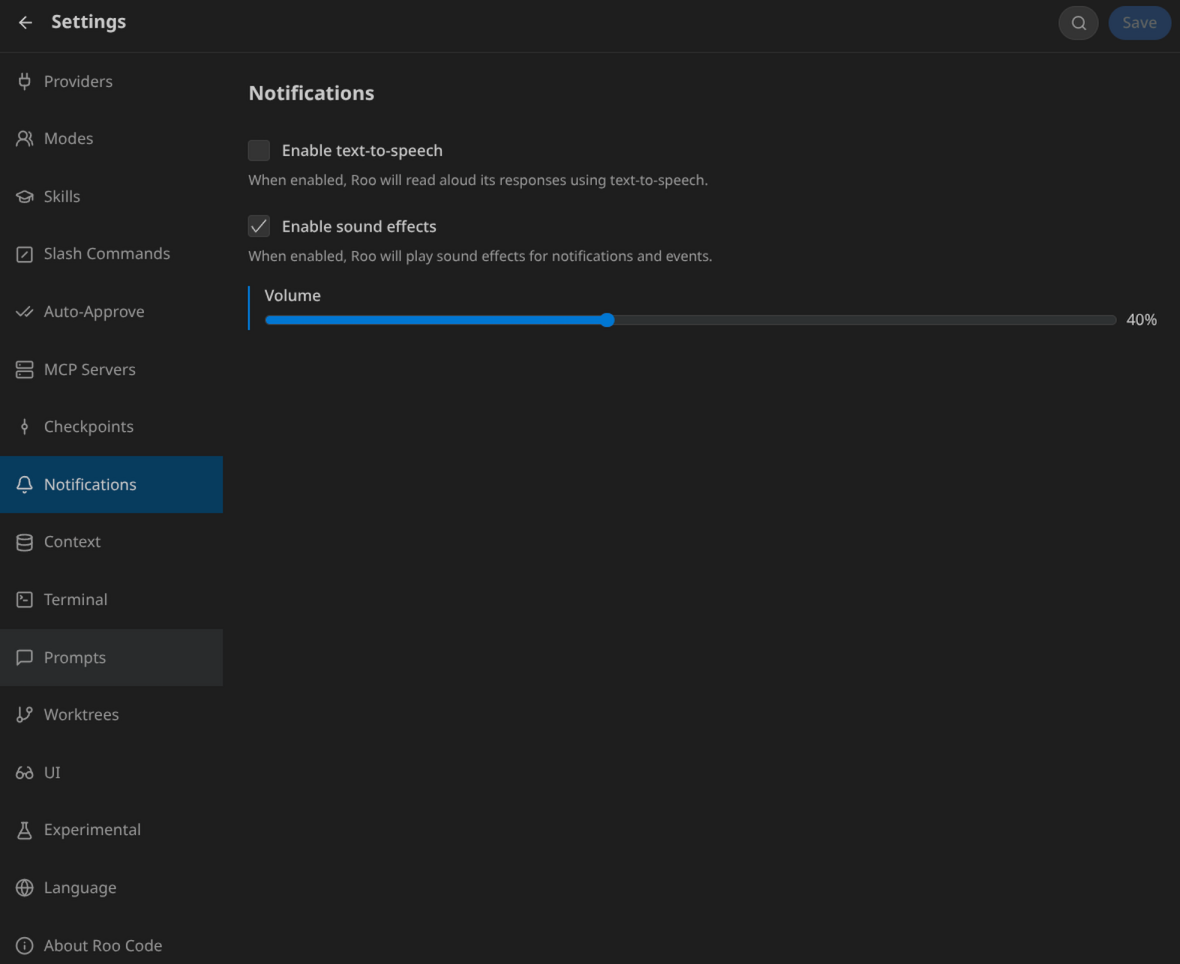Open the Modes settings tab

68,139
